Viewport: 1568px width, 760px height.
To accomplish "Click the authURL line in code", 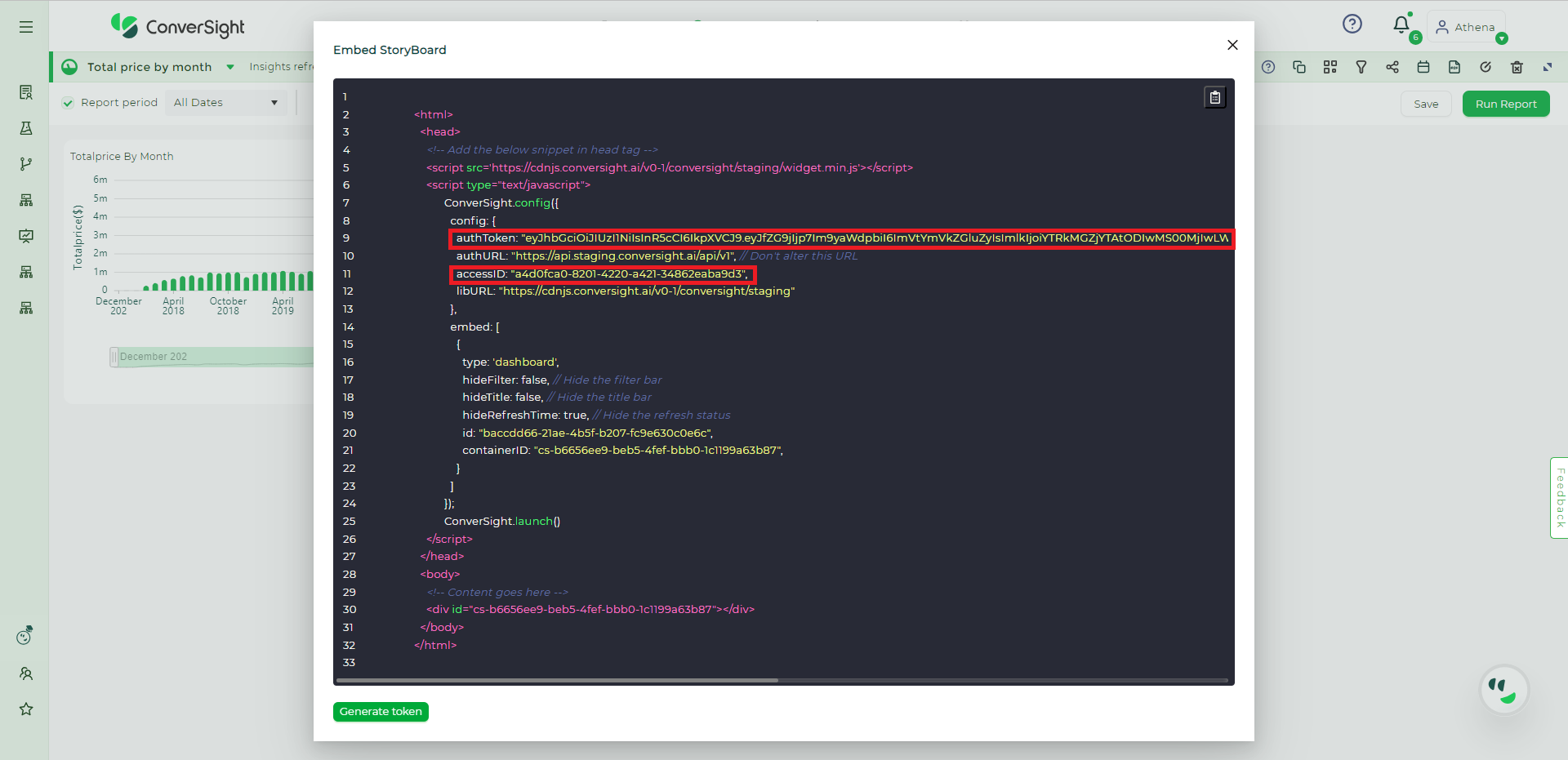I will 657,256.
